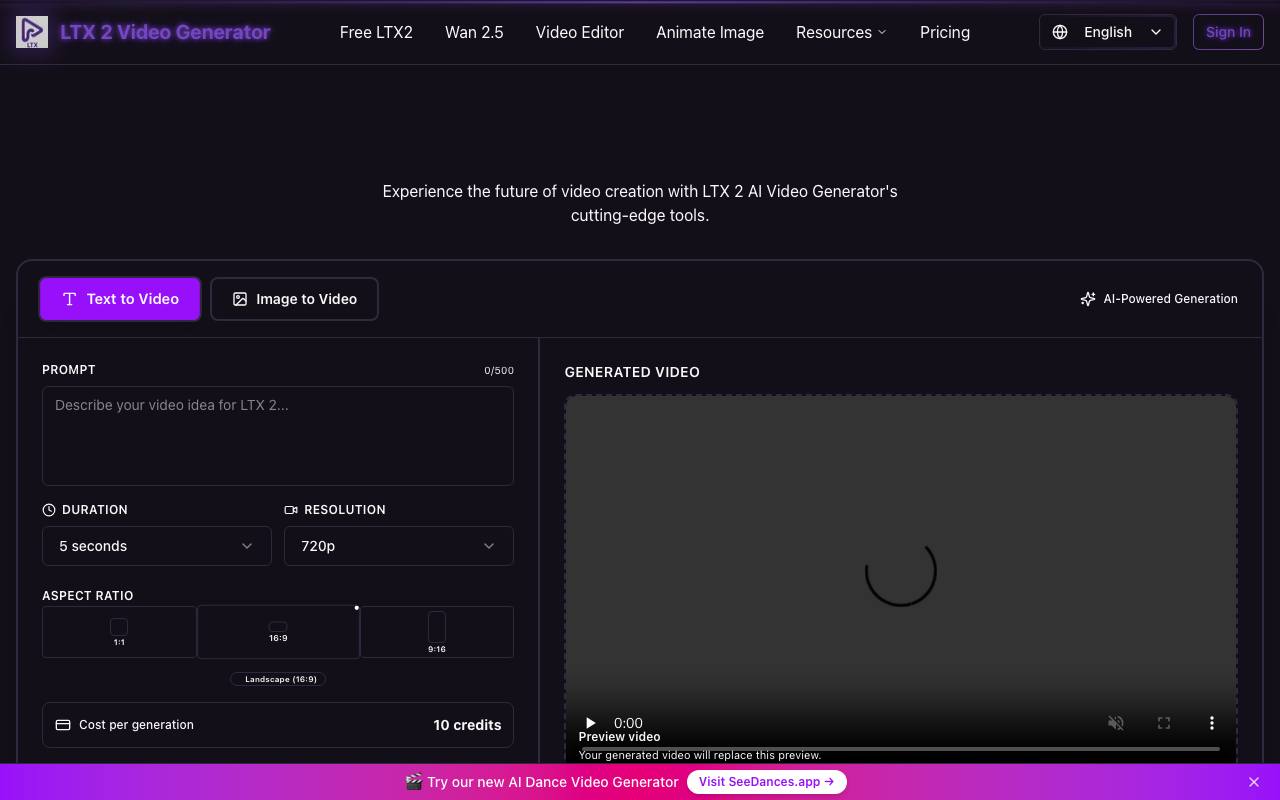Open the Video Editor page

580,32
